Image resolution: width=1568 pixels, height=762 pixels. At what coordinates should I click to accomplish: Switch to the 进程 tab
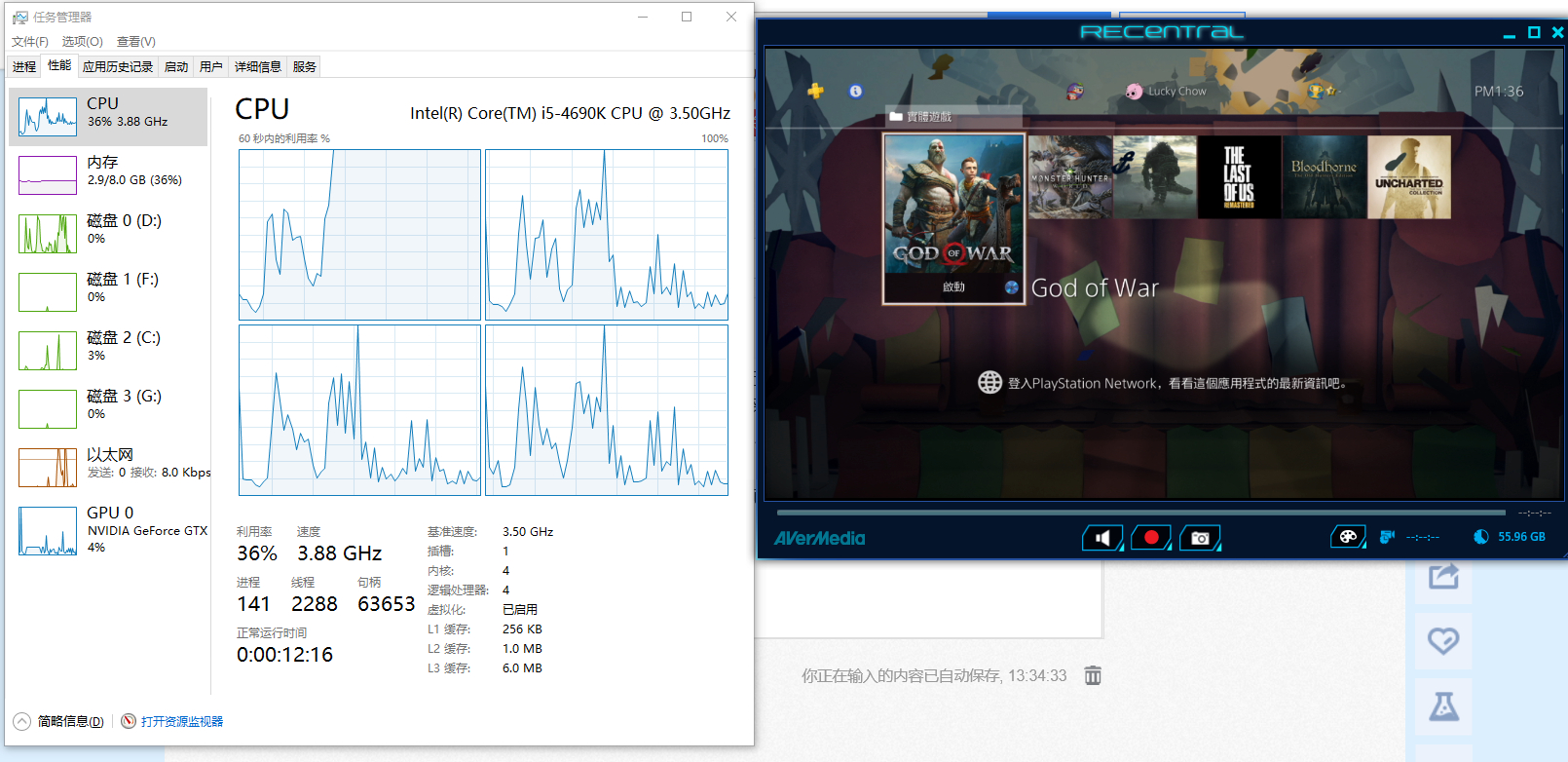24,66
